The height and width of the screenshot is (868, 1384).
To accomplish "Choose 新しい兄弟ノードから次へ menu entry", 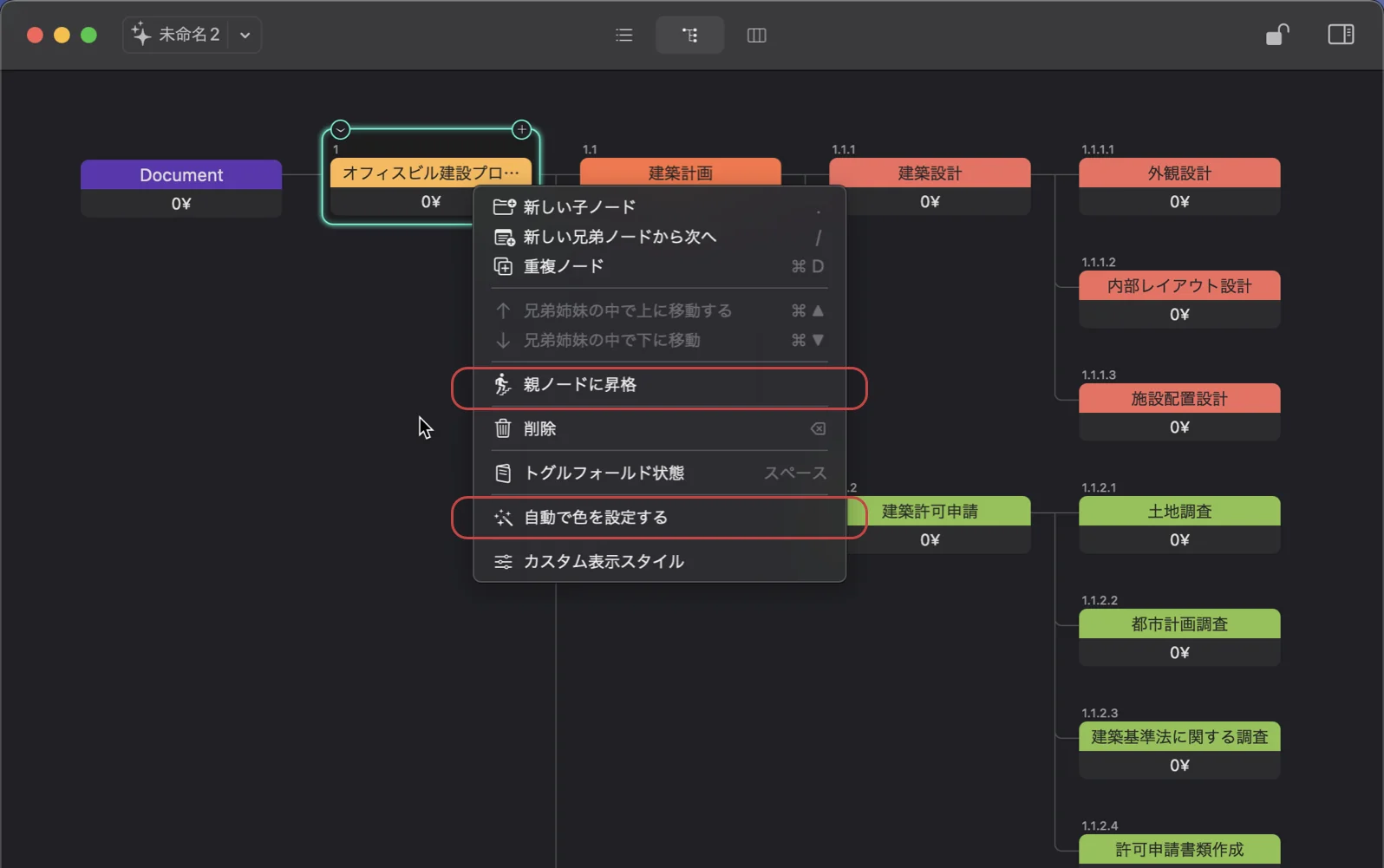I will (x=619, y=237).
